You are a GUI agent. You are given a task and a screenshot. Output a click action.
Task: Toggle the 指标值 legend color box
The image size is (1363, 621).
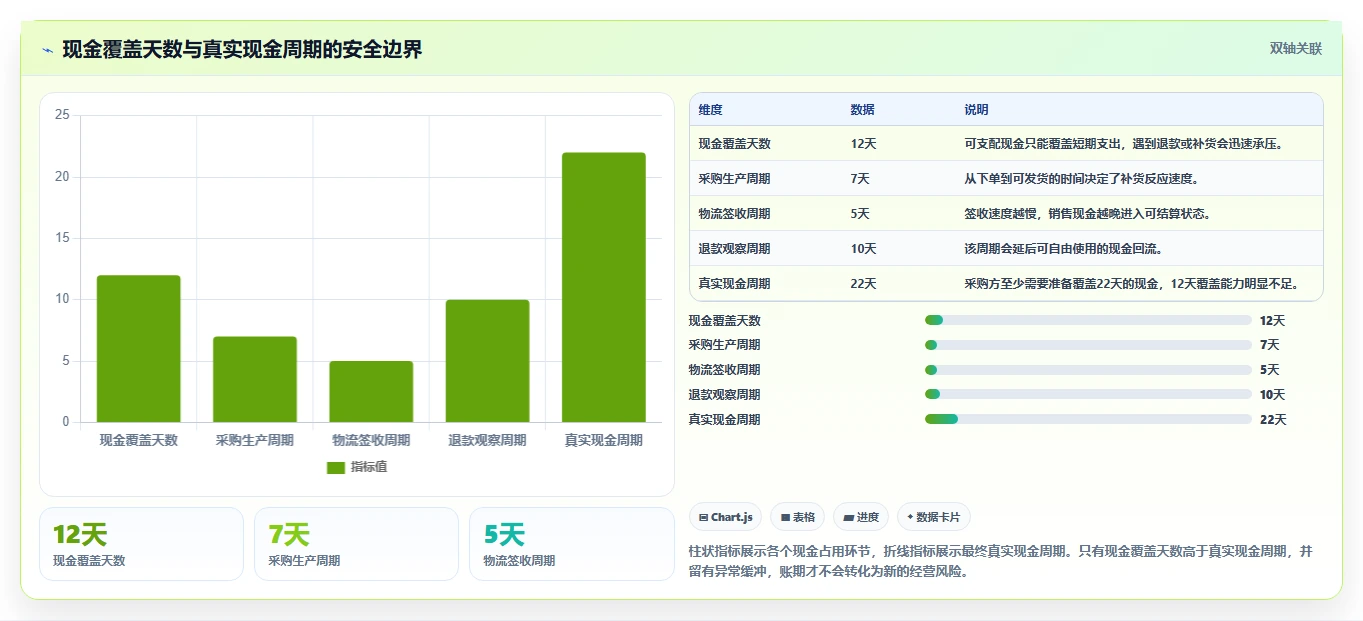pos(336,467)
